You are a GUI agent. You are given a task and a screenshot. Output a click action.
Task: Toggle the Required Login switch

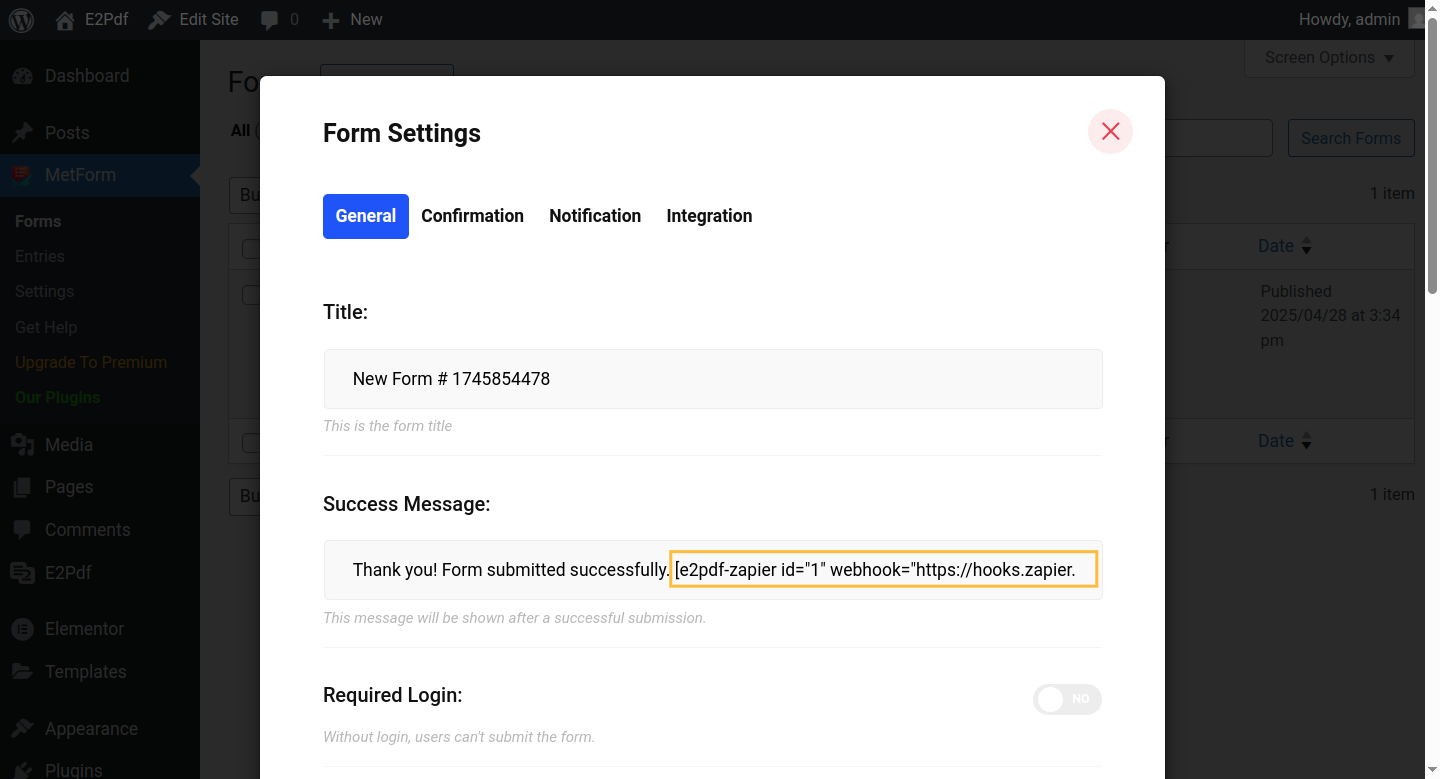(1067, 699)
